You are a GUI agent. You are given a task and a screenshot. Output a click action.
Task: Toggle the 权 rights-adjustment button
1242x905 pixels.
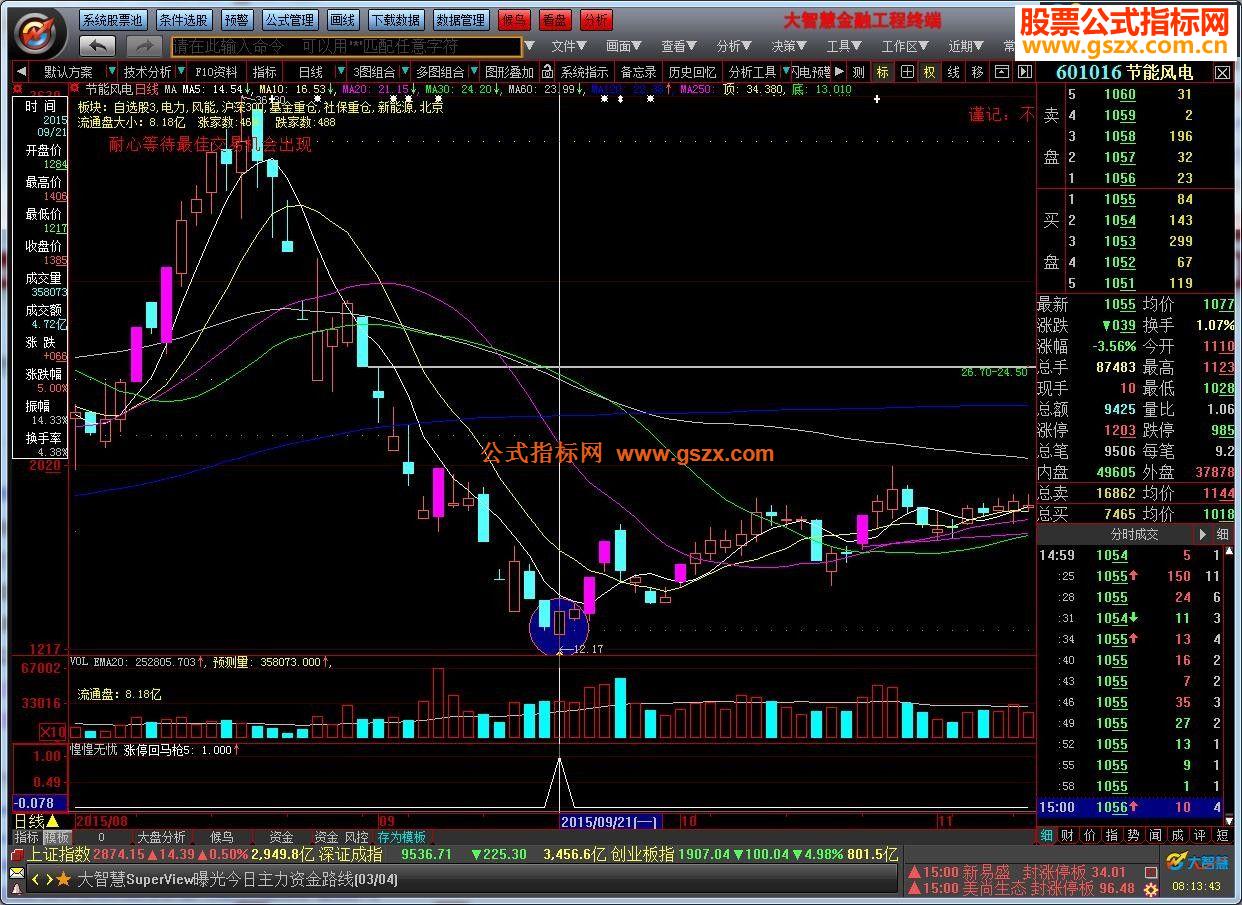coord(929,72)
